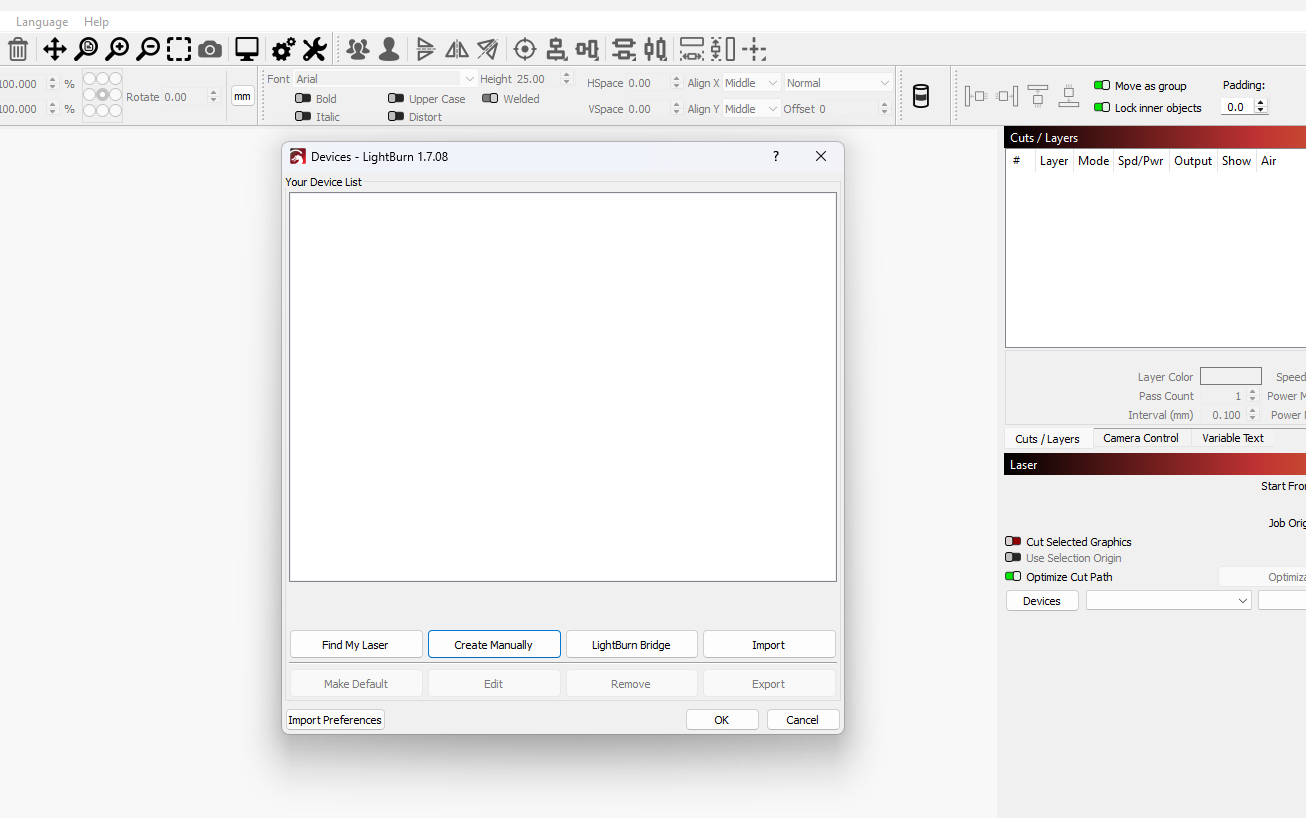Open the Help menu
This screenshot has height=818, width=1306.
[x=96, y=22]
